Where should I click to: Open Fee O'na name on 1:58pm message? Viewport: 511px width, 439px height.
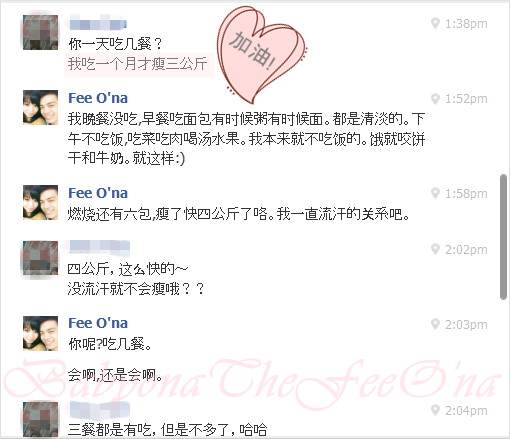click(x=98, y=193)
